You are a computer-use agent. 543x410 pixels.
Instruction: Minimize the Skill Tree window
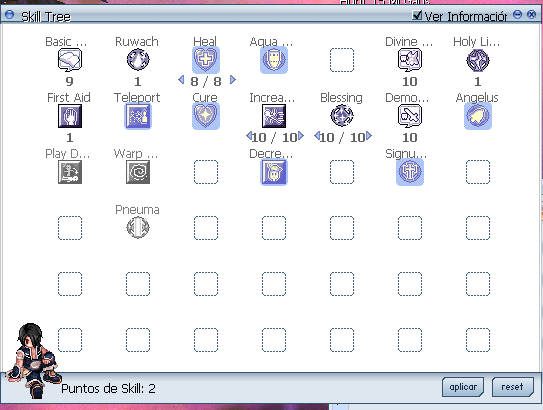click(517, 15)
